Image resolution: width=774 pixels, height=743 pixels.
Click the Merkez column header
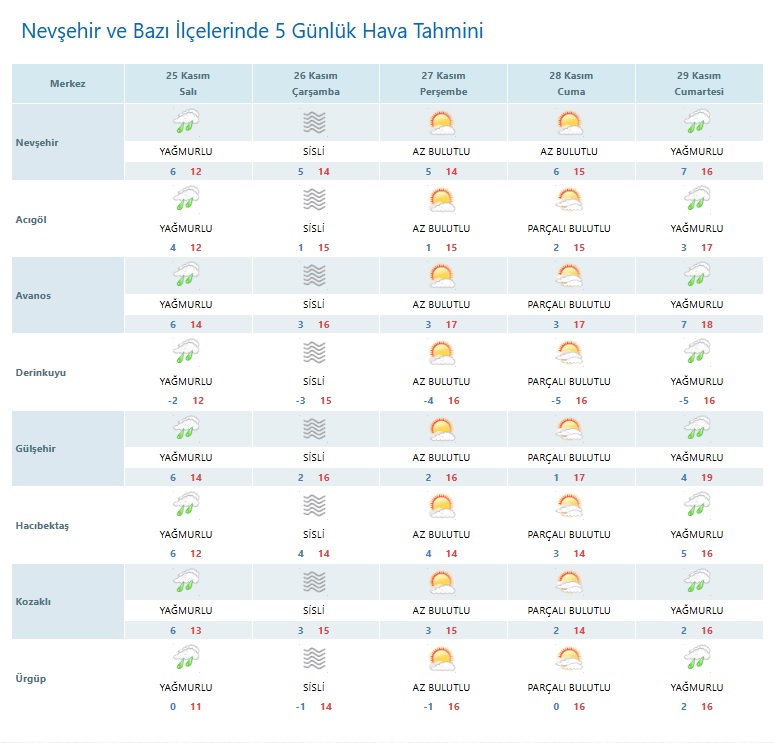click(x=68, y=84)
